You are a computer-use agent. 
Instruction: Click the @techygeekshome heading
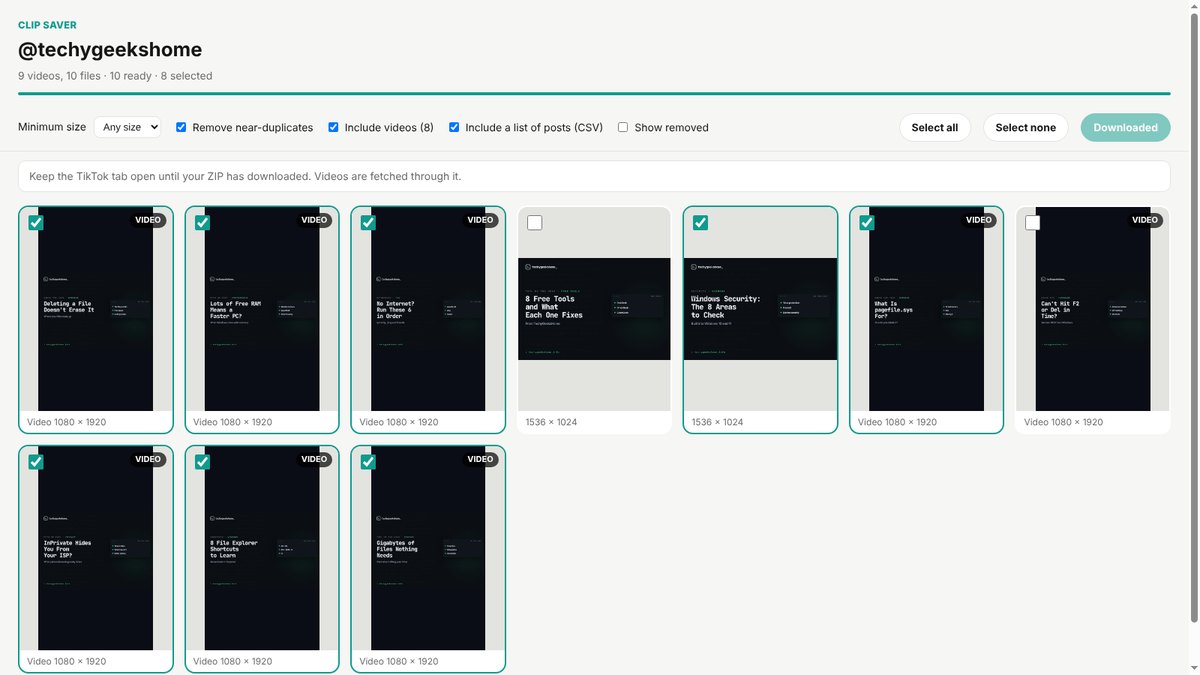pyautogui.click(x=110, y=49)
